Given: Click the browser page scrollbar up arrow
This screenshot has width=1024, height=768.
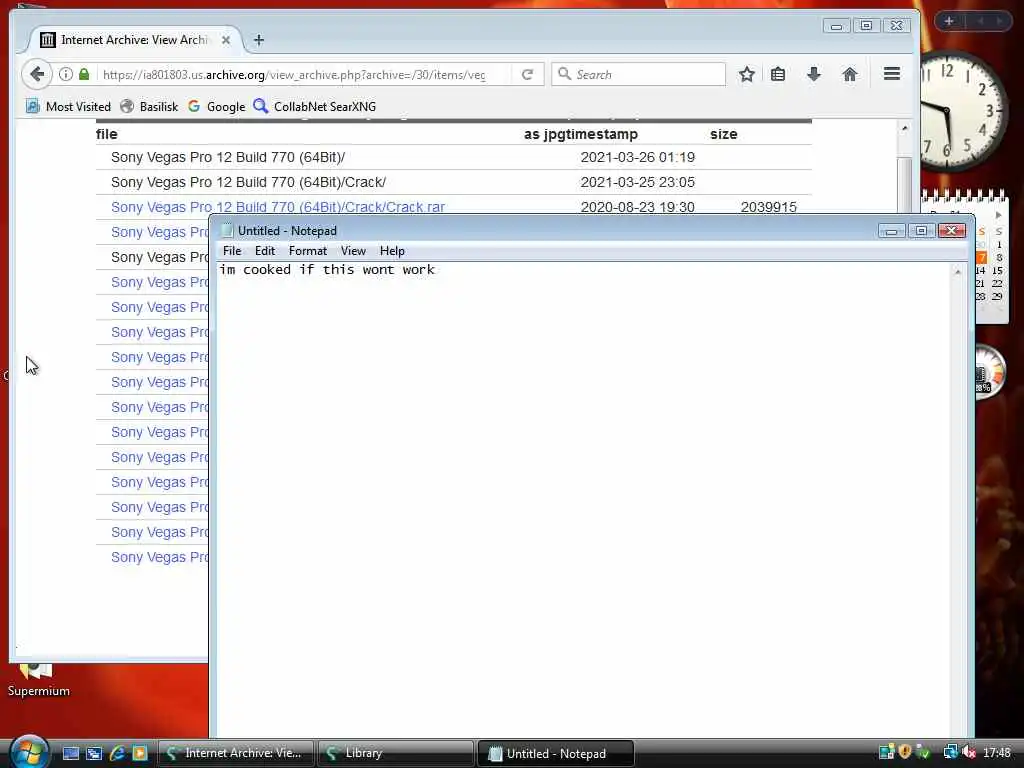Looking at the screenshot, I should [x=904, y=129].
